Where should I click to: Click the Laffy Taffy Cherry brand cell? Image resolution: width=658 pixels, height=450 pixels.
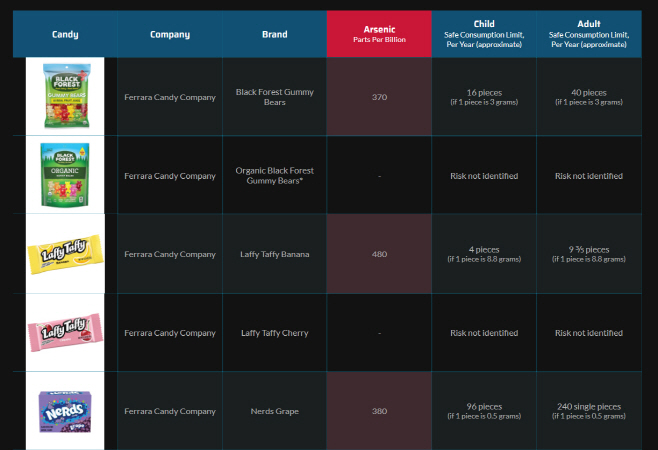pyautogui.click(x=274, y=333)
